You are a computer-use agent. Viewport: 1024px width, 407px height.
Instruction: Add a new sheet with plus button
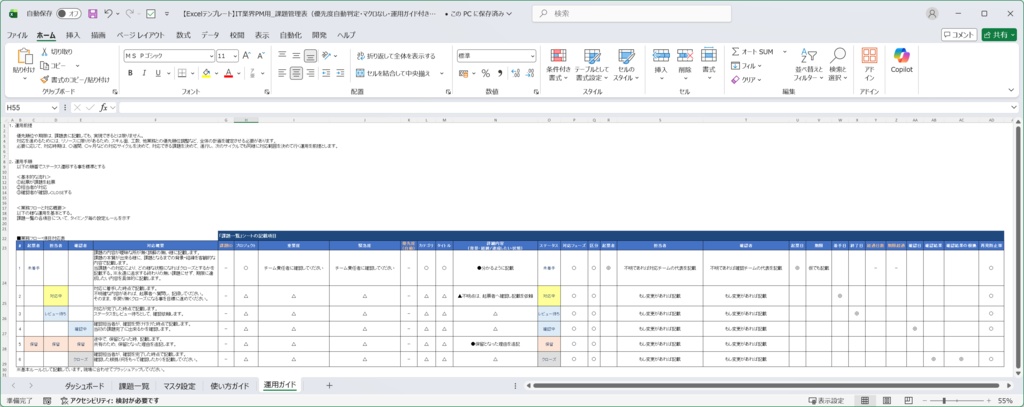[329, 385]
